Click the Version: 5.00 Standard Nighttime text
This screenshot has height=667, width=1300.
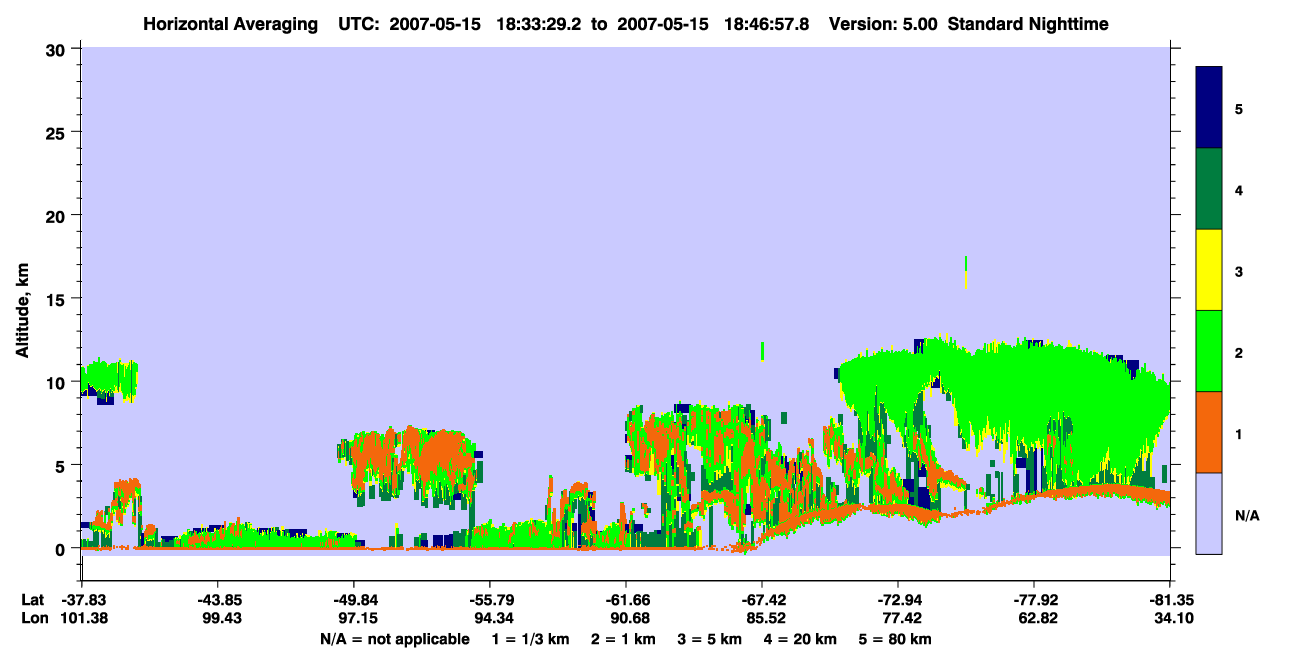click(x=969, y=23)
